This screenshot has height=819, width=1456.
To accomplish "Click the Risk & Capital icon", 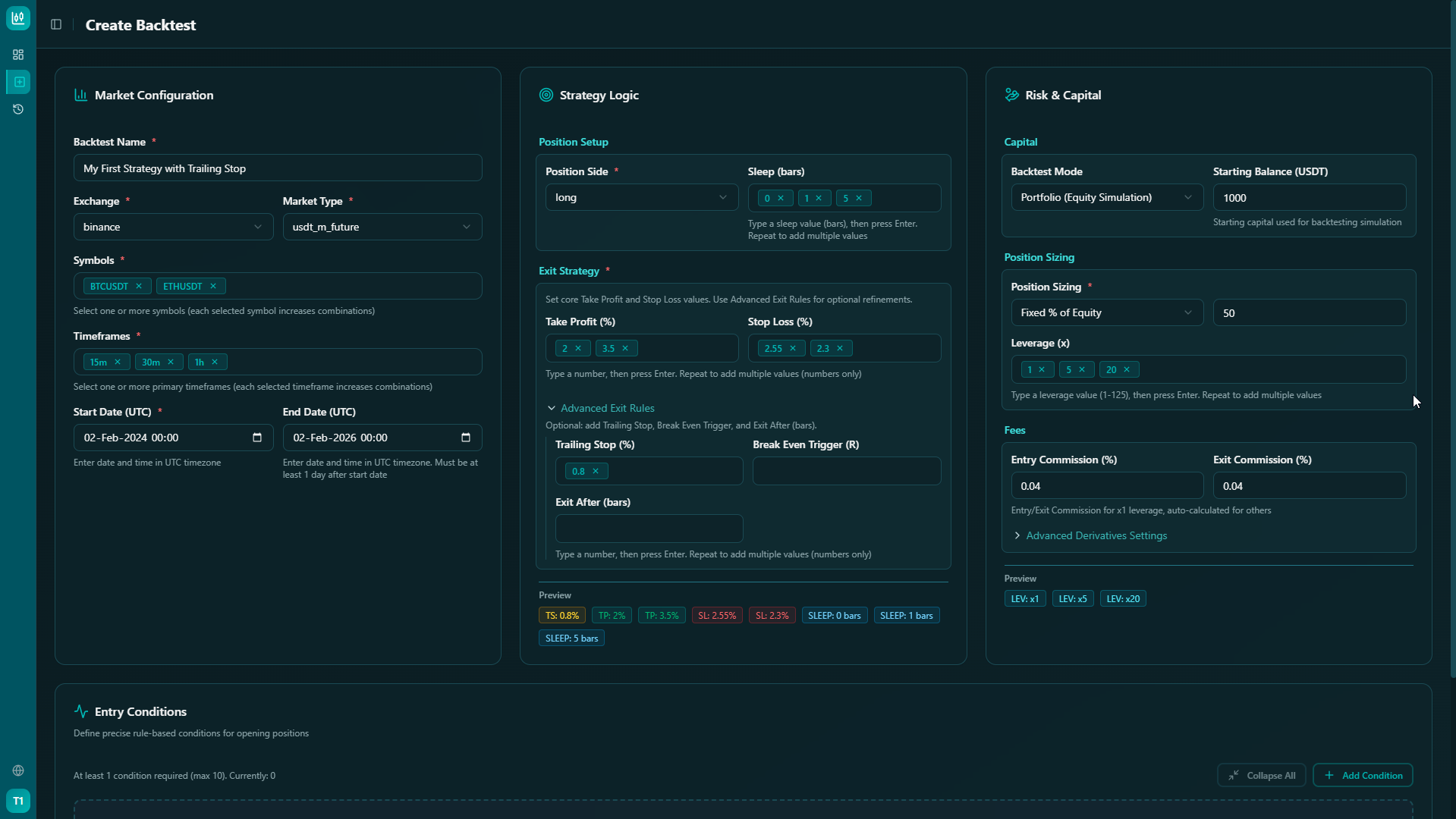I will [x=1011, y=95].
